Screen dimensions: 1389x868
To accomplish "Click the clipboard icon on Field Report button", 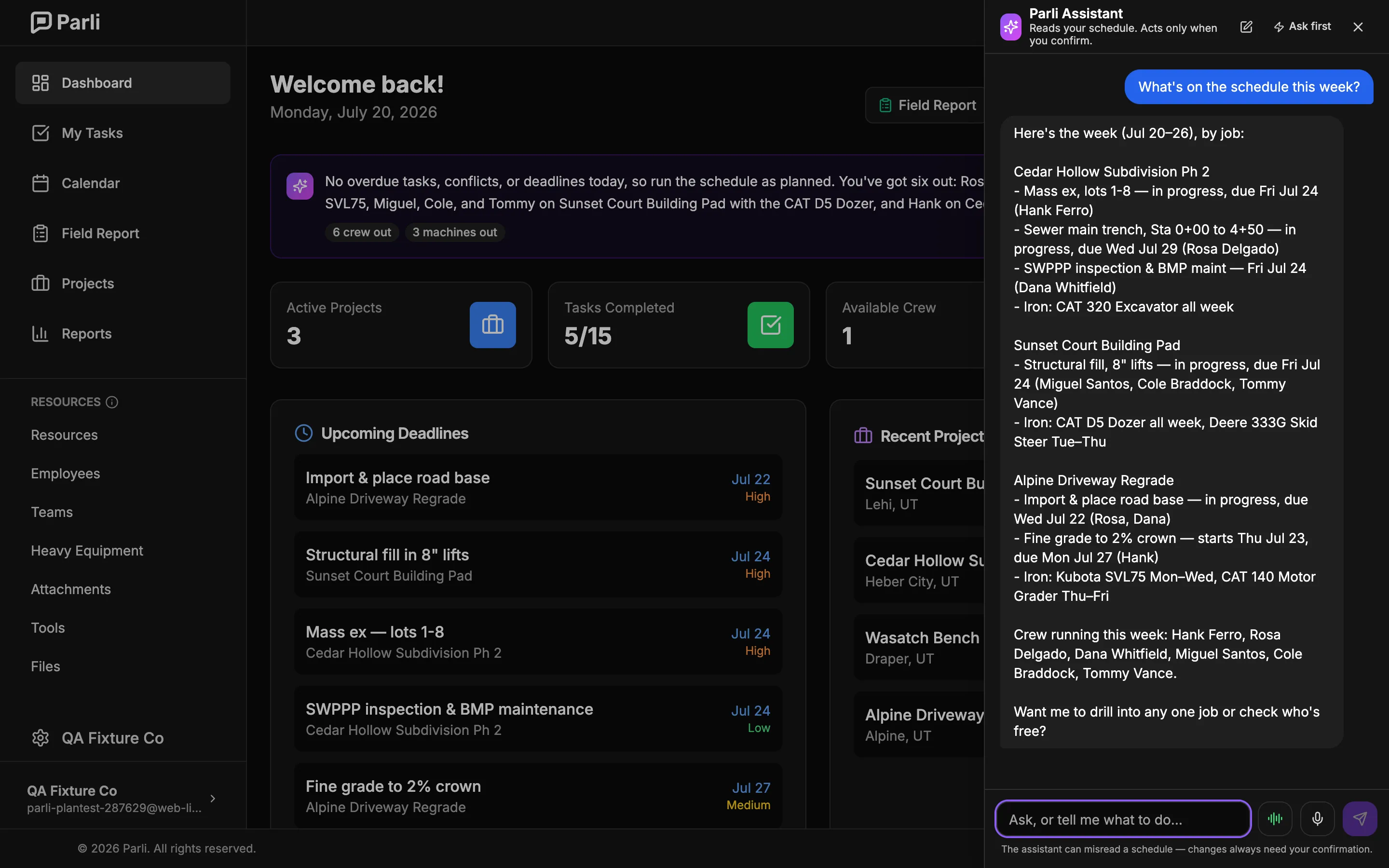I will point(885,105).
